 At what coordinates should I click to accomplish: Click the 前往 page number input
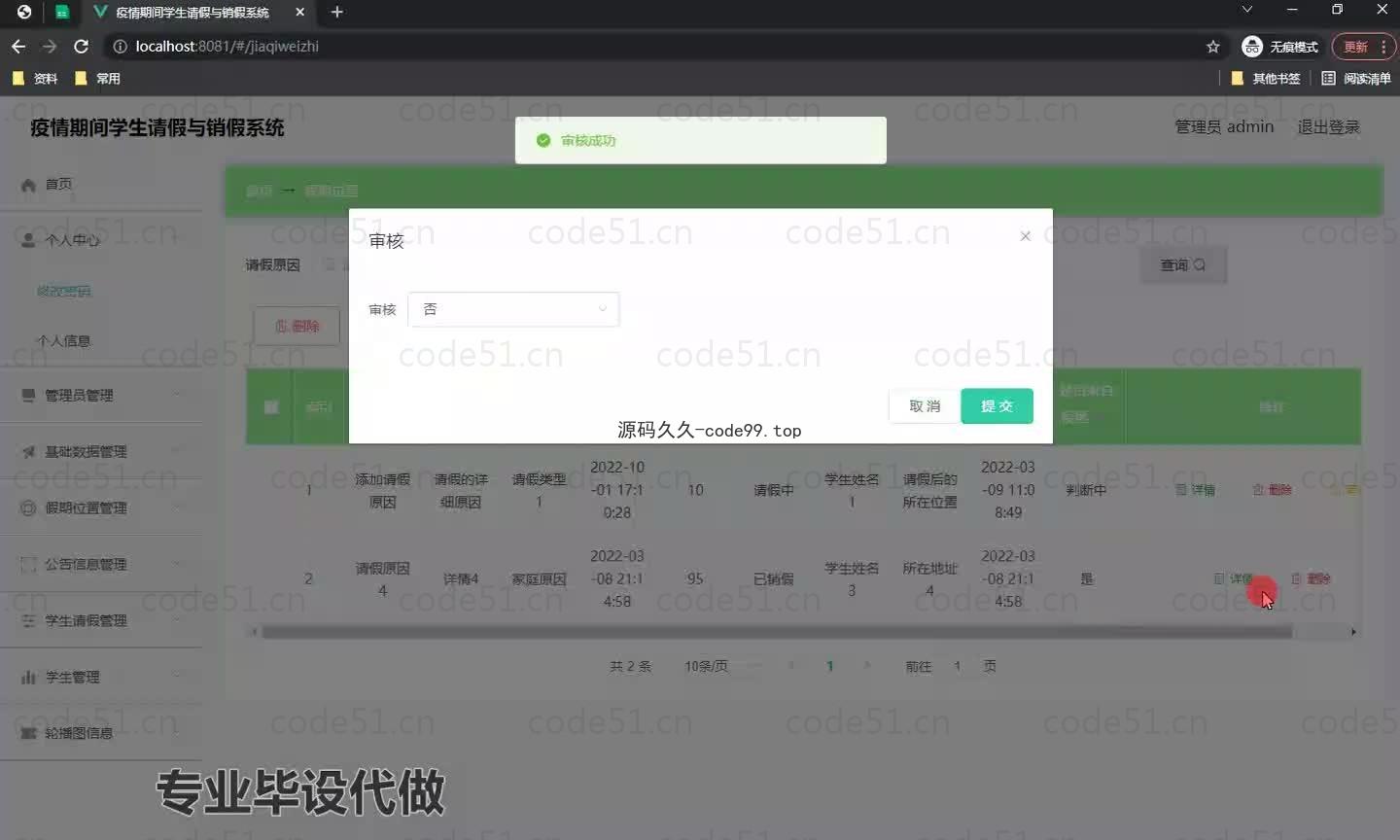click(957, 666)
